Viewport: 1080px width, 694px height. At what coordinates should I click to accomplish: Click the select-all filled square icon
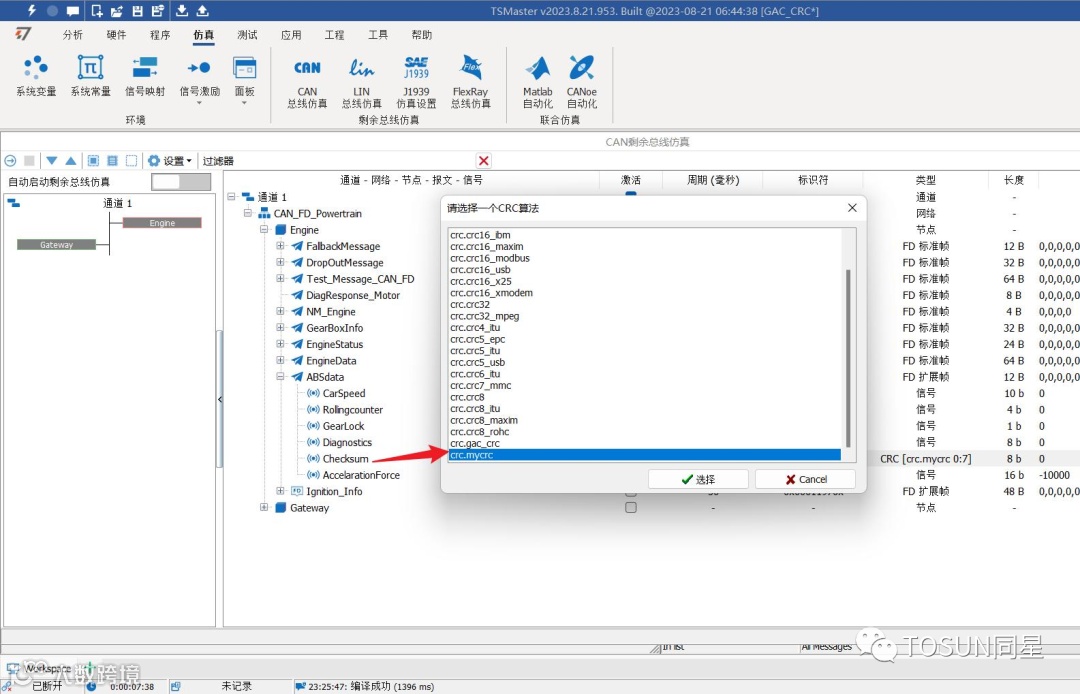click(x=93, y=160)
